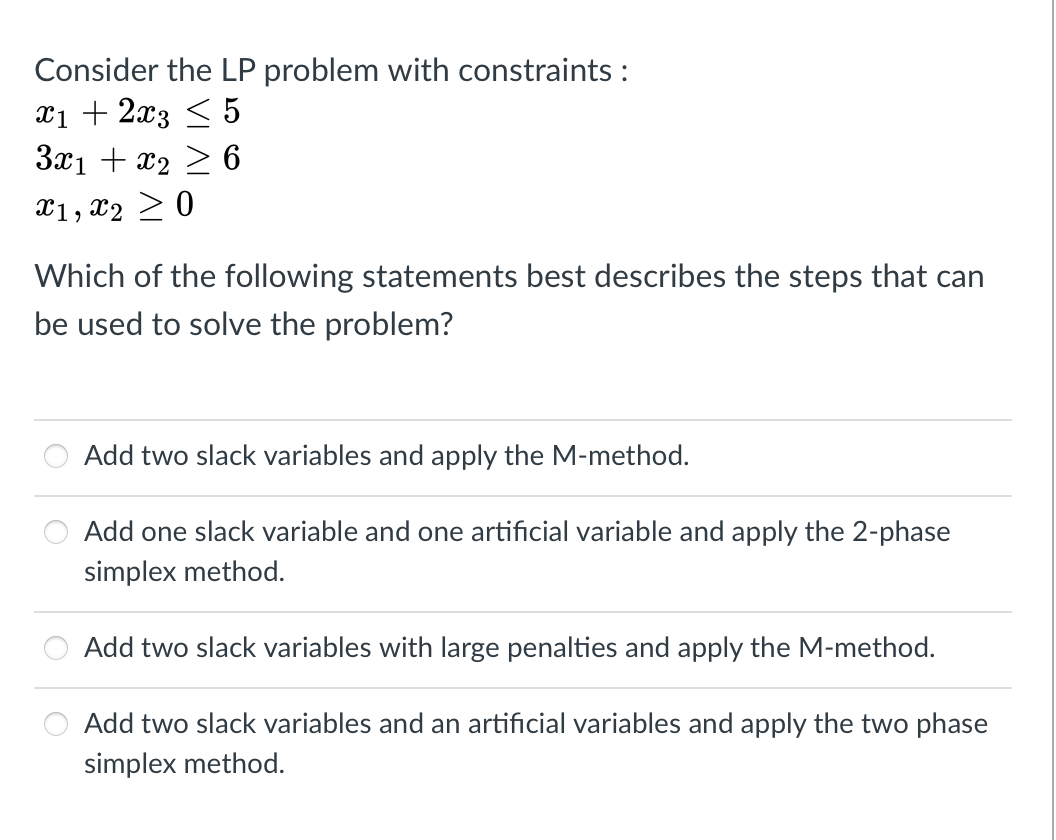This screenshot has height=840, width=1056.
Task: Choose 'Add one slack variable and one artificial variable'
Action: pyautogui.click(x=56, y=532)
